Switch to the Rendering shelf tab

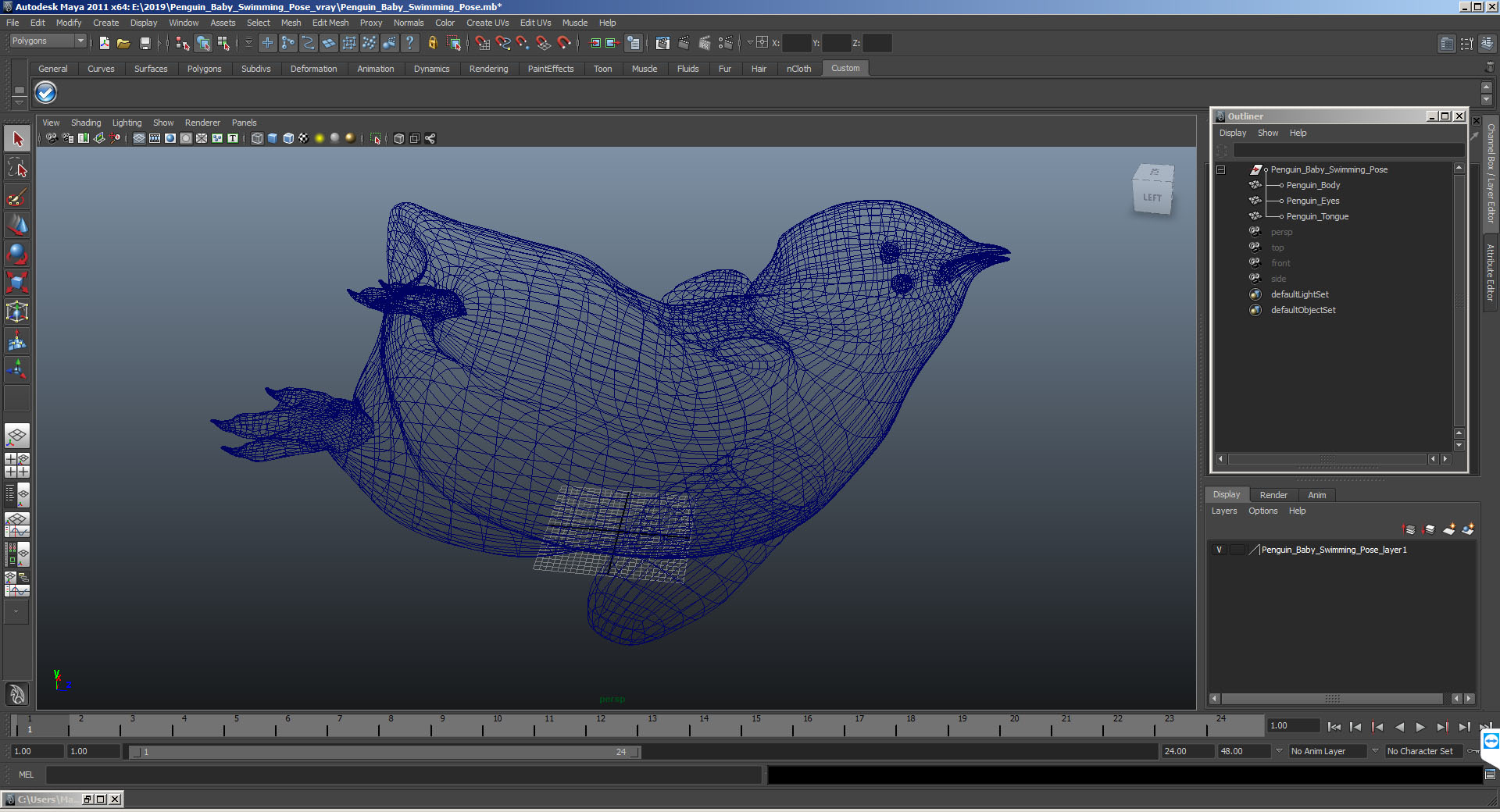tap(488, 69)
